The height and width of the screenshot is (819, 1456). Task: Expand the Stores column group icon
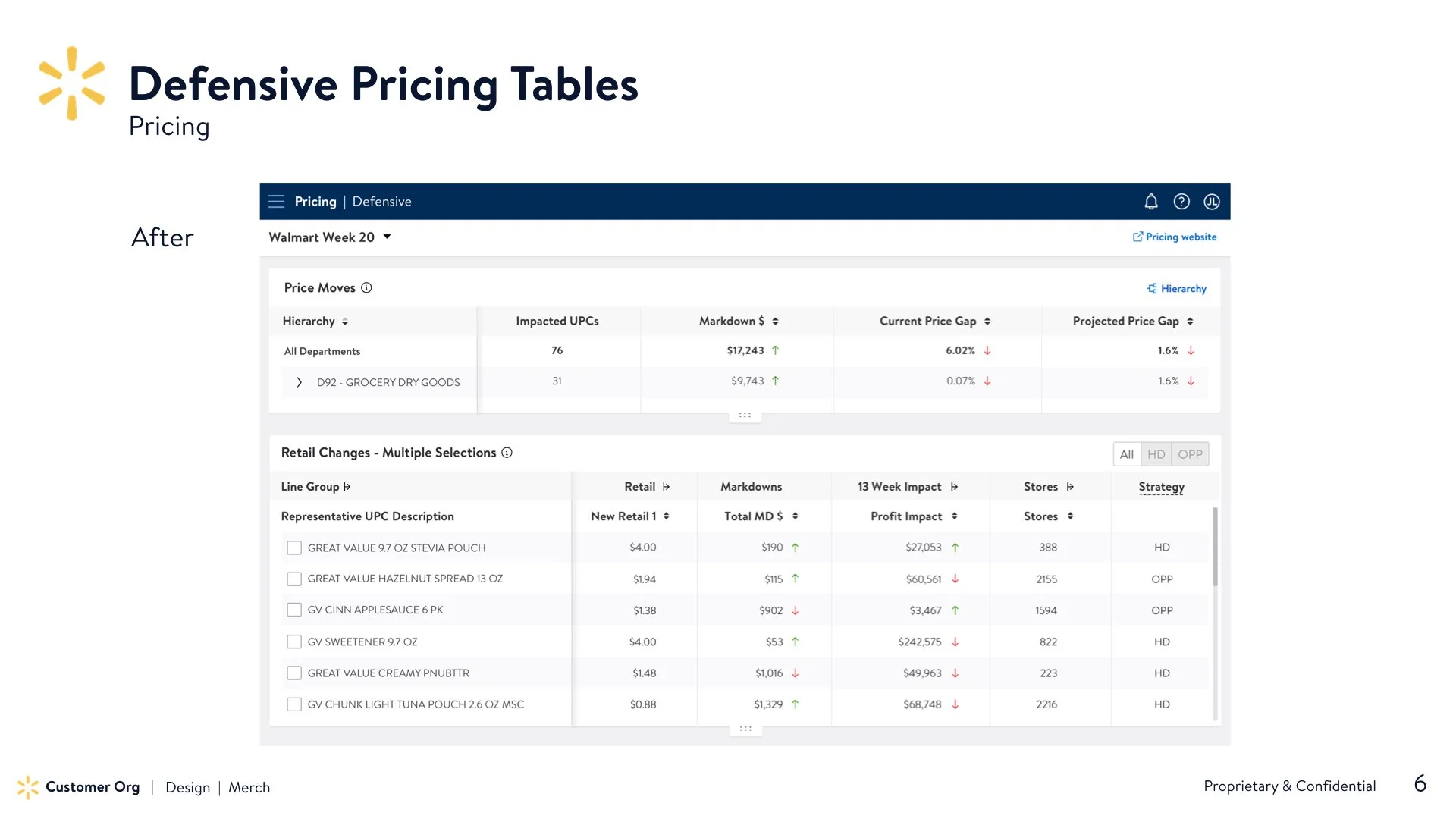coord(1070,487)
